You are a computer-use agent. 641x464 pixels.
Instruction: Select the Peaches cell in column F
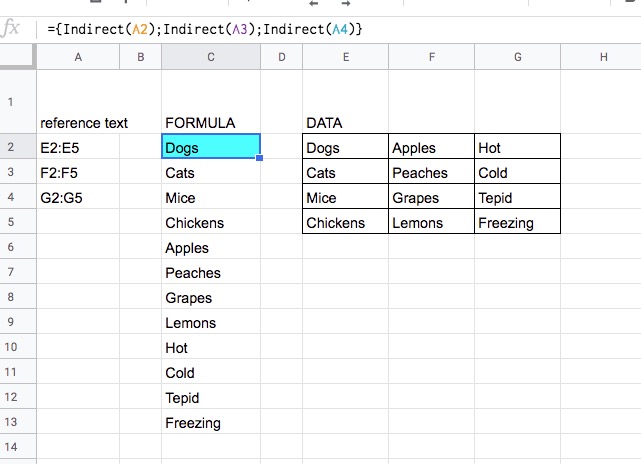432,171
